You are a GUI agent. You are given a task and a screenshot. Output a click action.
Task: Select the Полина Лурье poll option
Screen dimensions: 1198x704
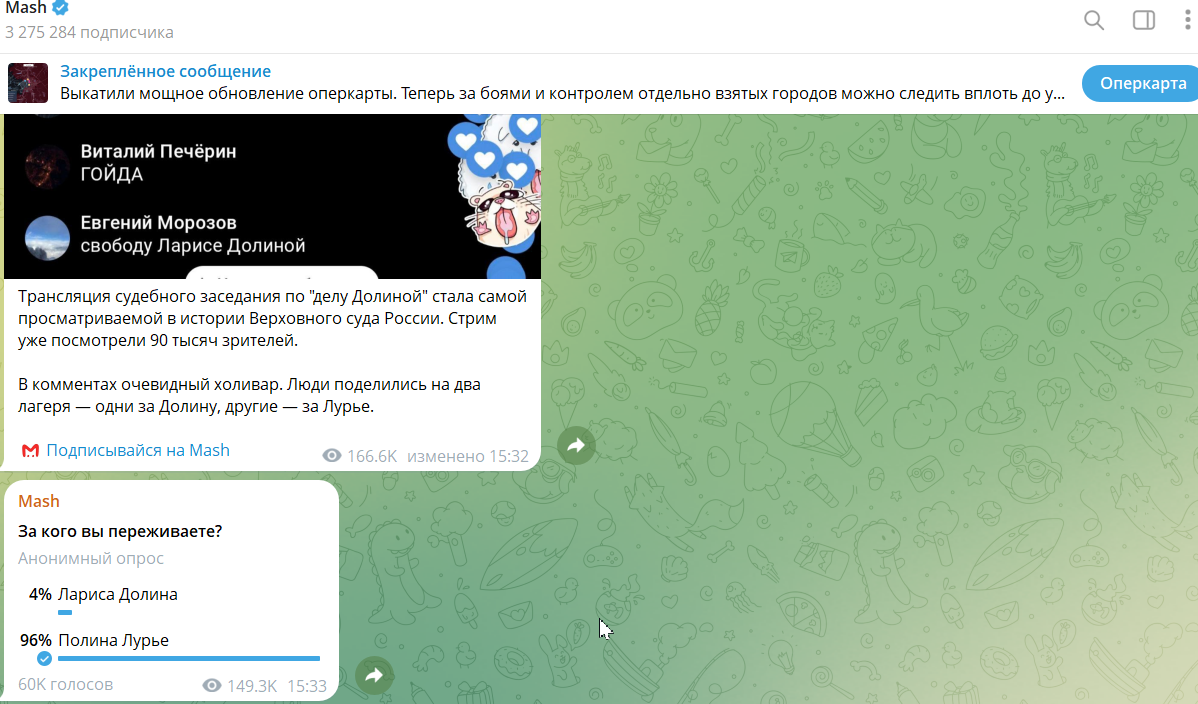pyautogui.click(x=114, y=640)
